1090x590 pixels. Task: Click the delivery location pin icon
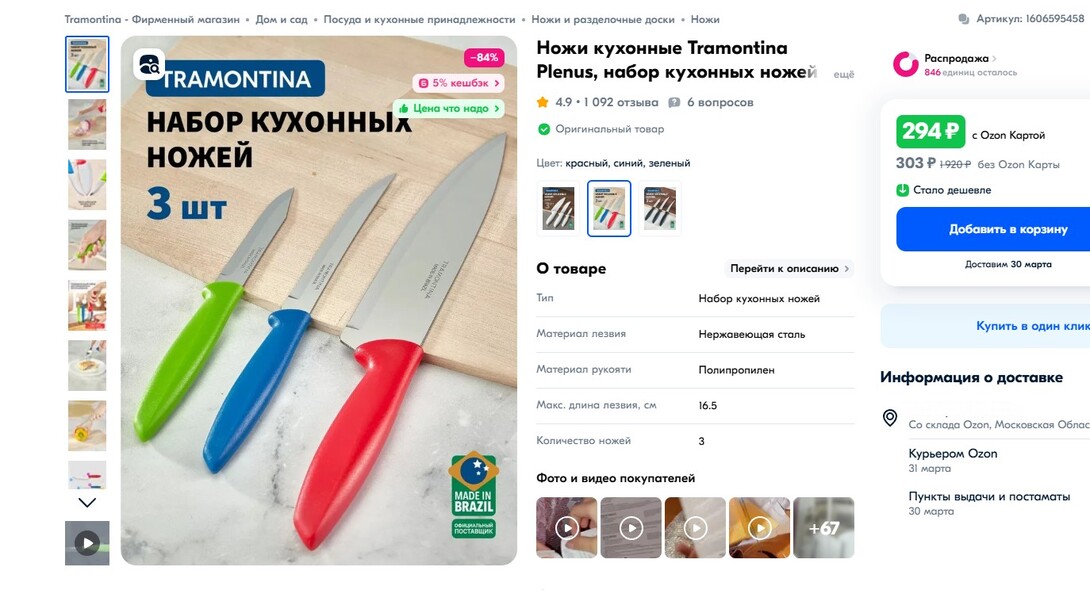click(890, 417)
